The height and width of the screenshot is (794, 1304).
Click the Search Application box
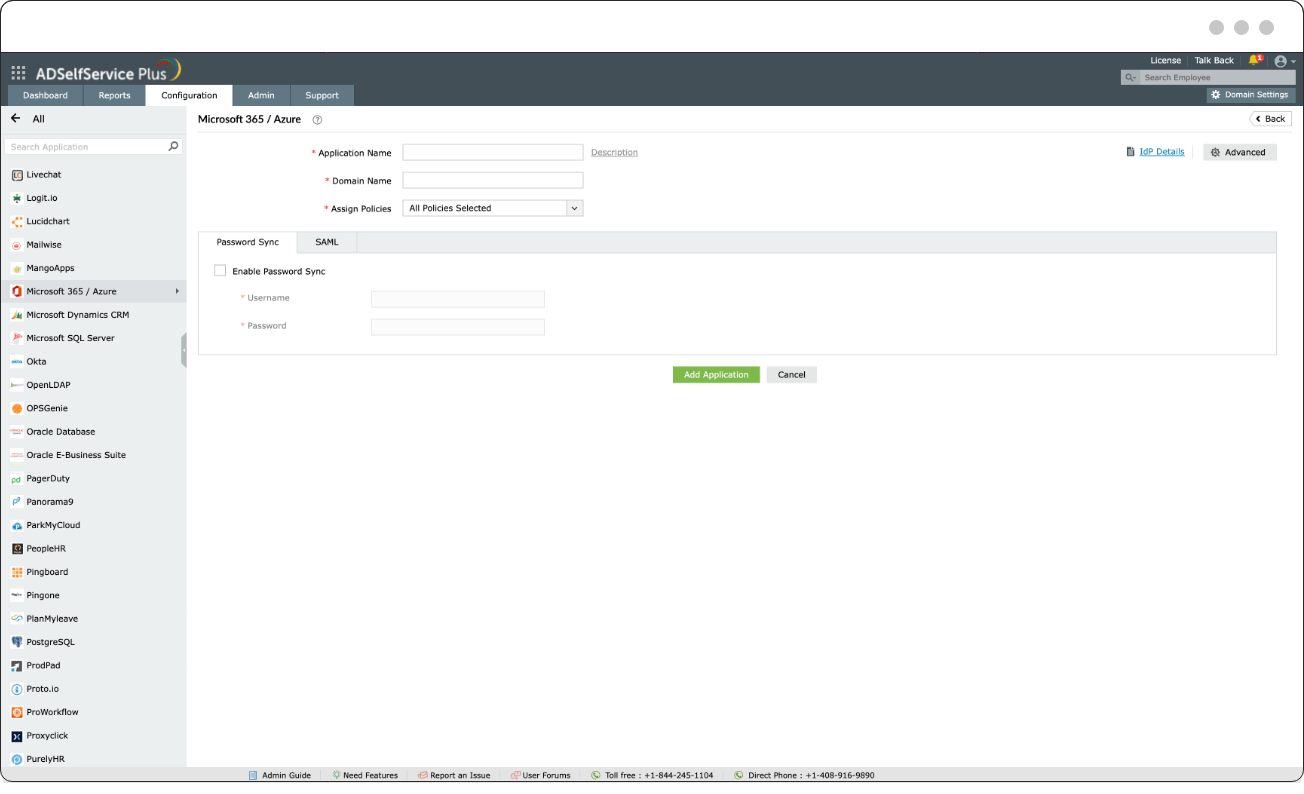[94, 147]
